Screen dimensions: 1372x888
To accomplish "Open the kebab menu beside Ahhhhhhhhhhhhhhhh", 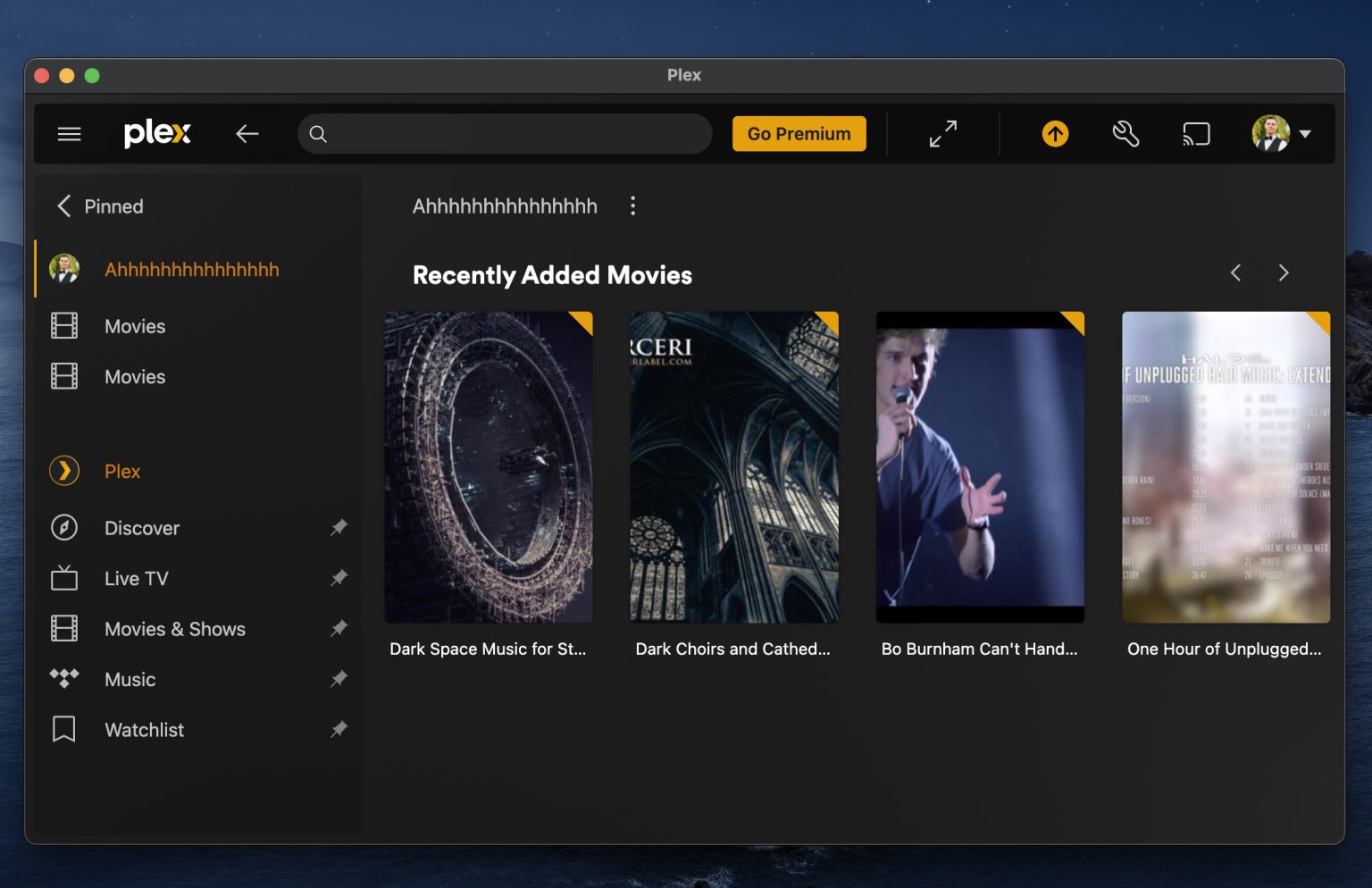I will (633, 205).
